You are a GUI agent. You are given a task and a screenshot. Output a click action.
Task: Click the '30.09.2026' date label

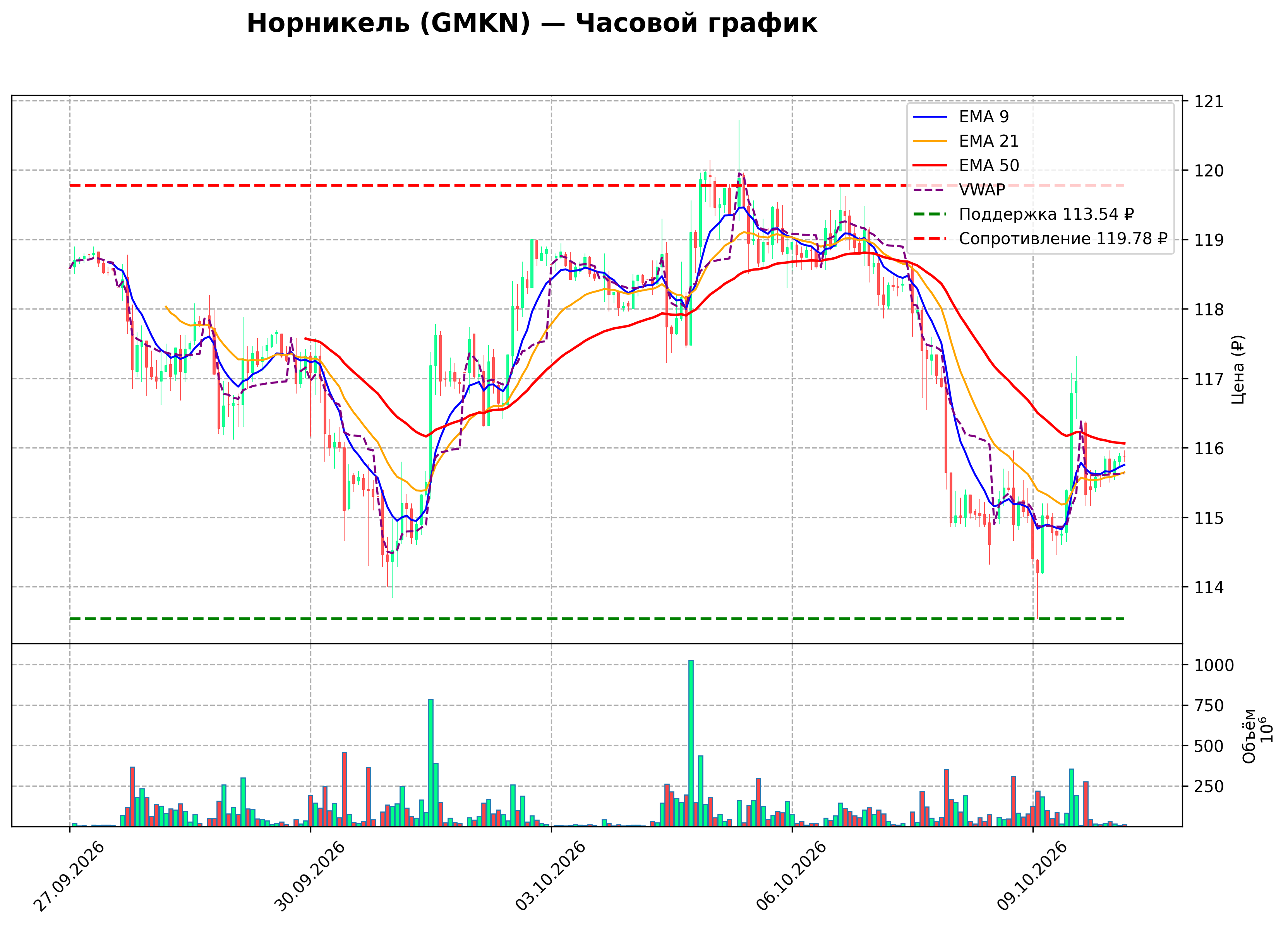[x=310, y=876]
